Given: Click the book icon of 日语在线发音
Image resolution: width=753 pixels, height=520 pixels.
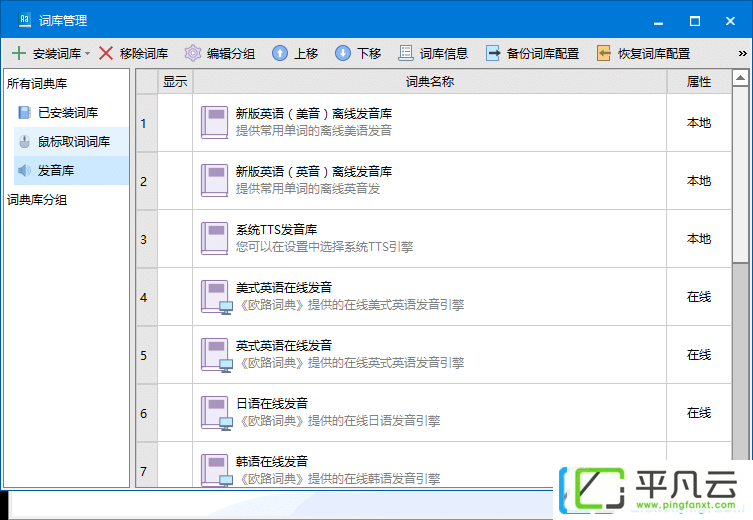Looking at the screenshot, I should coord(216,413).
